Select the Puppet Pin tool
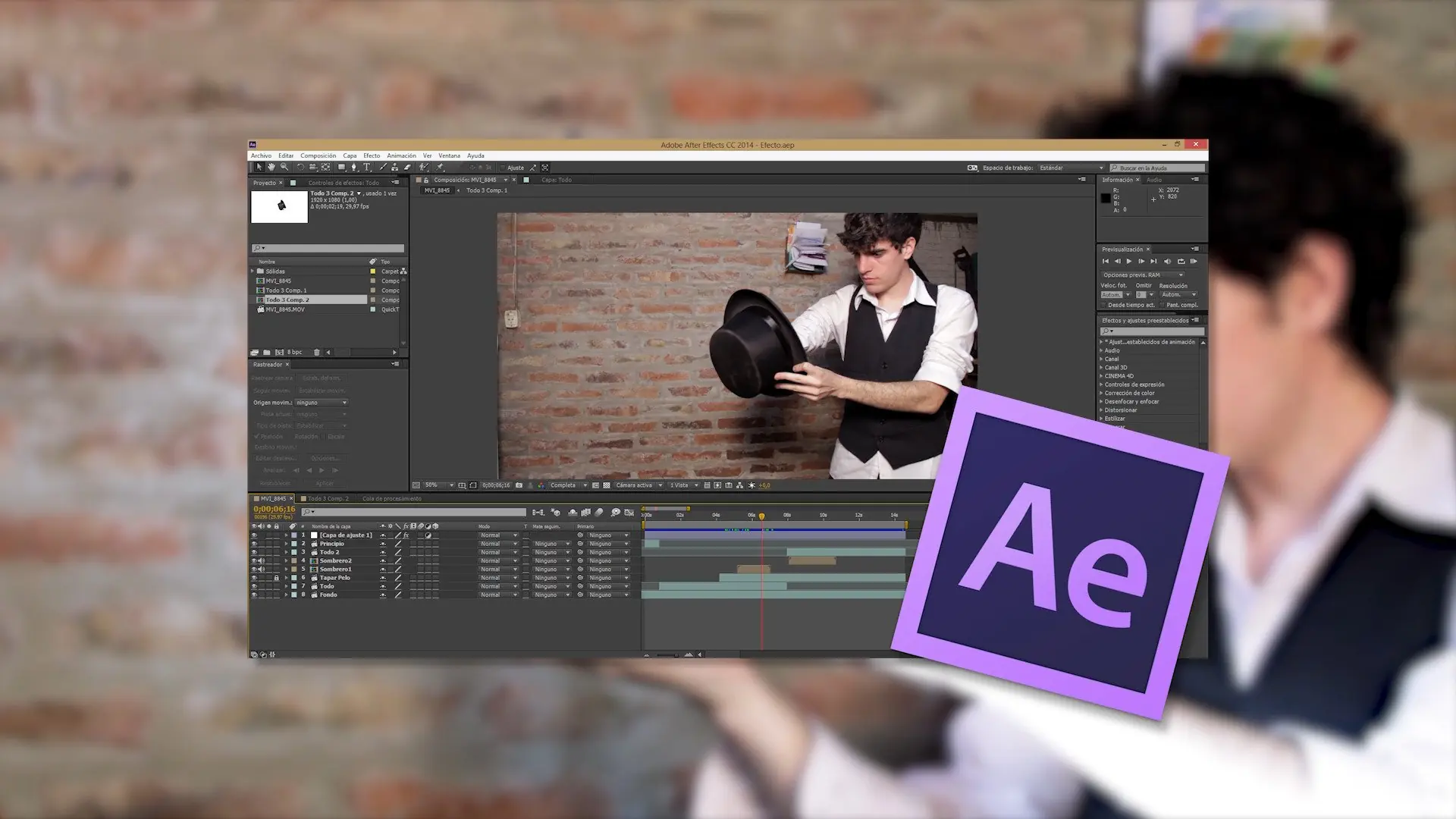This screenshot has width=1456, height=819. (x=440, y=168)
